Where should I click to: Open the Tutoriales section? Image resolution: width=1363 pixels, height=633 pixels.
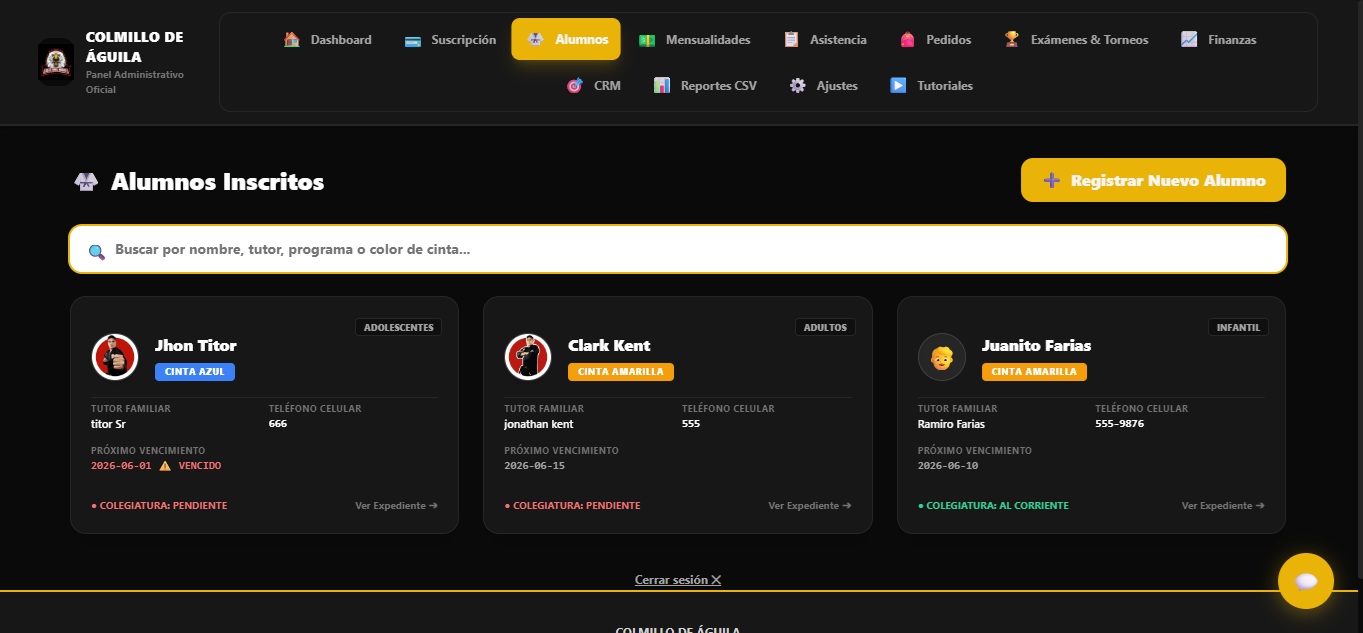pyautogui.click(x=931, y=86)
